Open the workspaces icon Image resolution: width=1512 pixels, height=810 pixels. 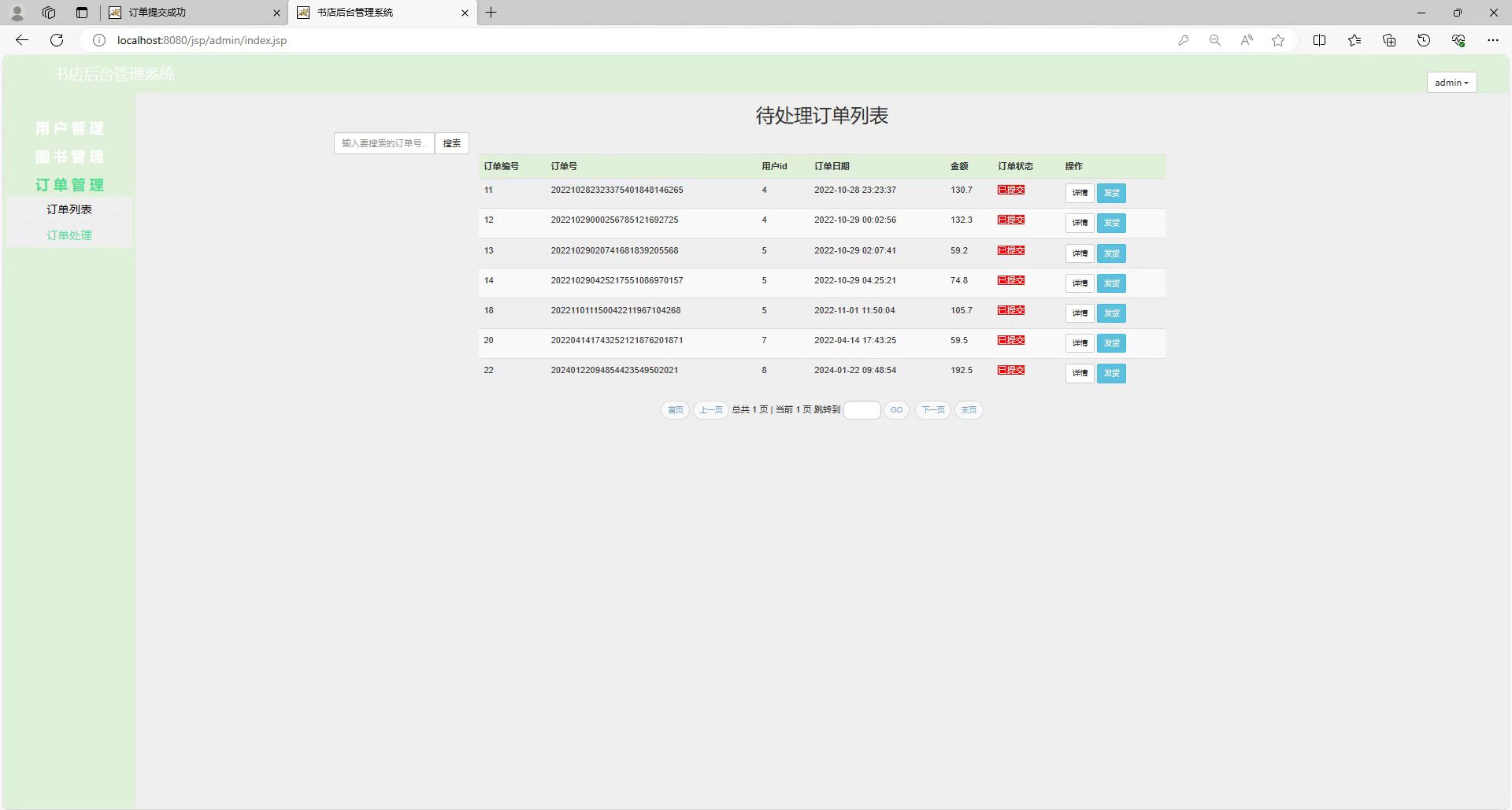(x=49, y=13)
